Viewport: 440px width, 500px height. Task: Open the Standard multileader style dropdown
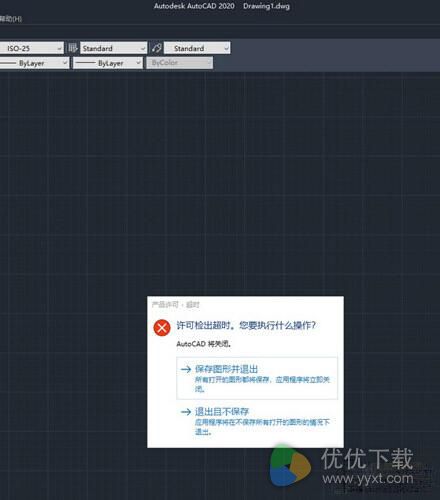coord(197,48)
